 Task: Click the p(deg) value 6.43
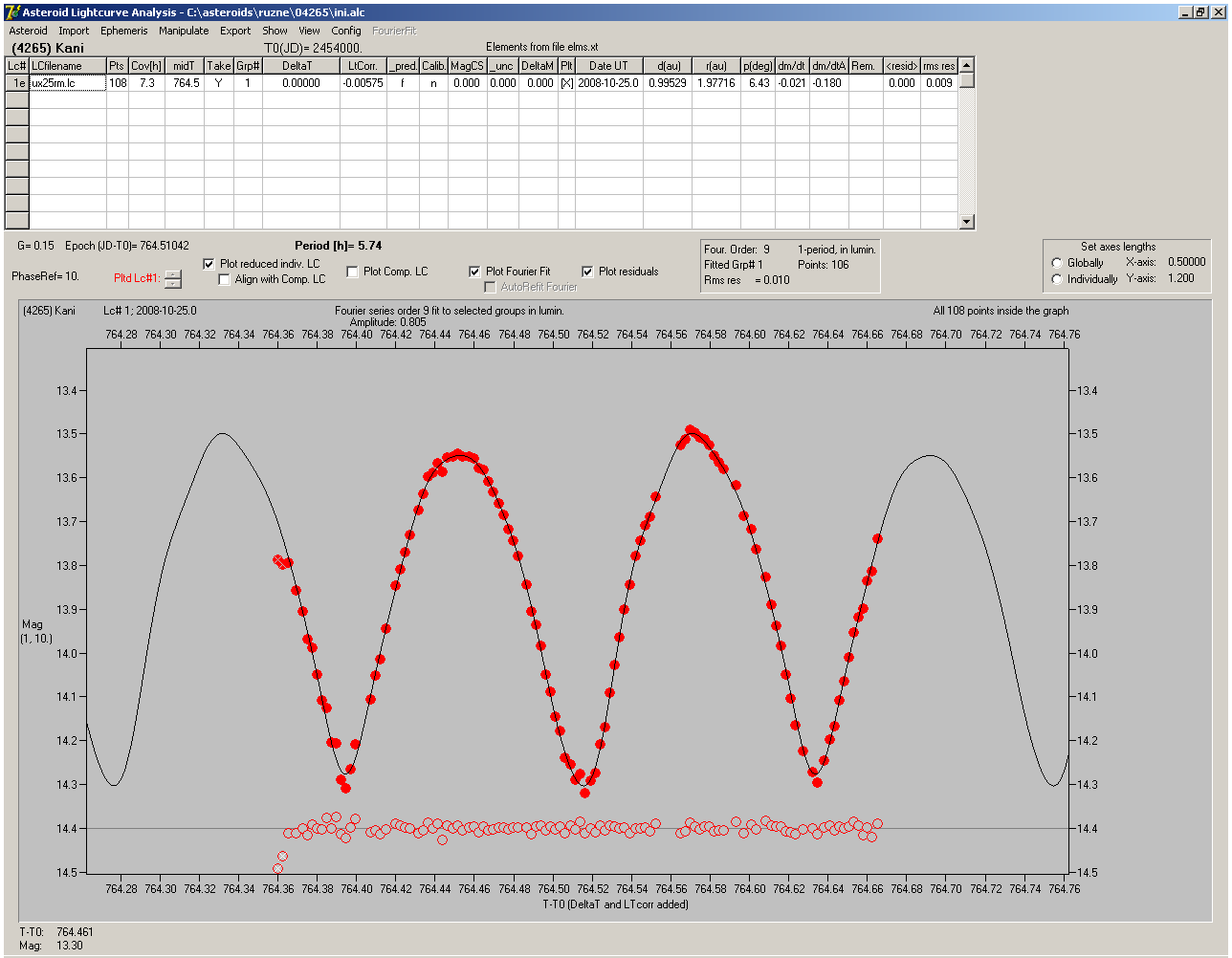(759, 83)
